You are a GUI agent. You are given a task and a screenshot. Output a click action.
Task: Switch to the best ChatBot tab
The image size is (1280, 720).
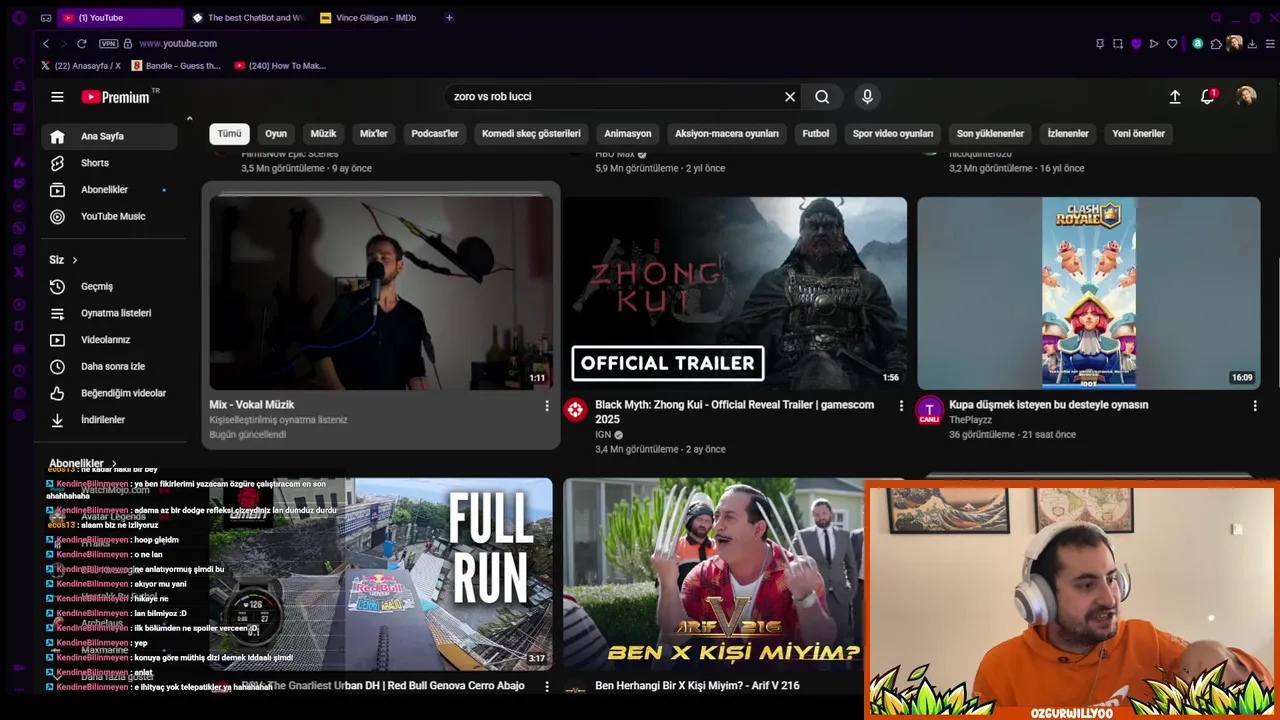(248, 18)
